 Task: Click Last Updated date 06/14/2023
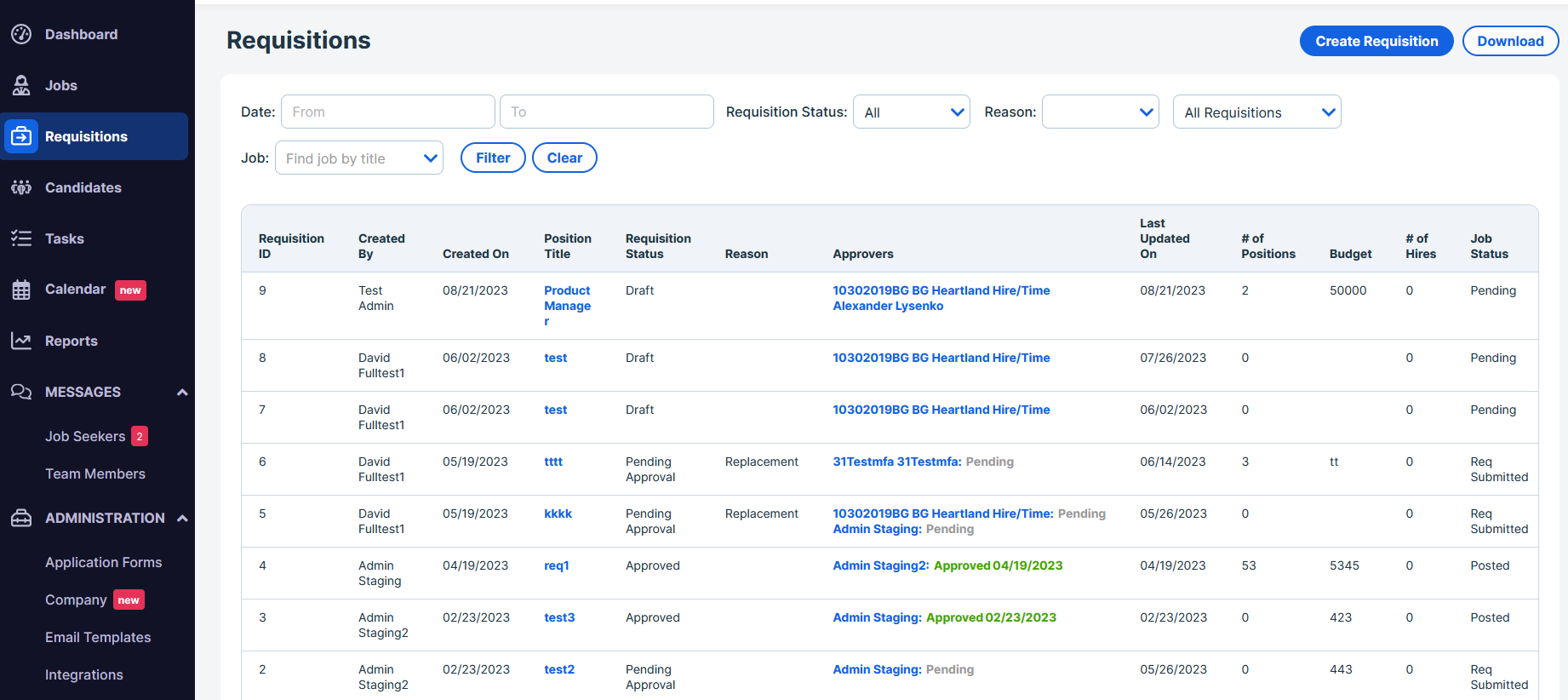tap(1172, 462)
